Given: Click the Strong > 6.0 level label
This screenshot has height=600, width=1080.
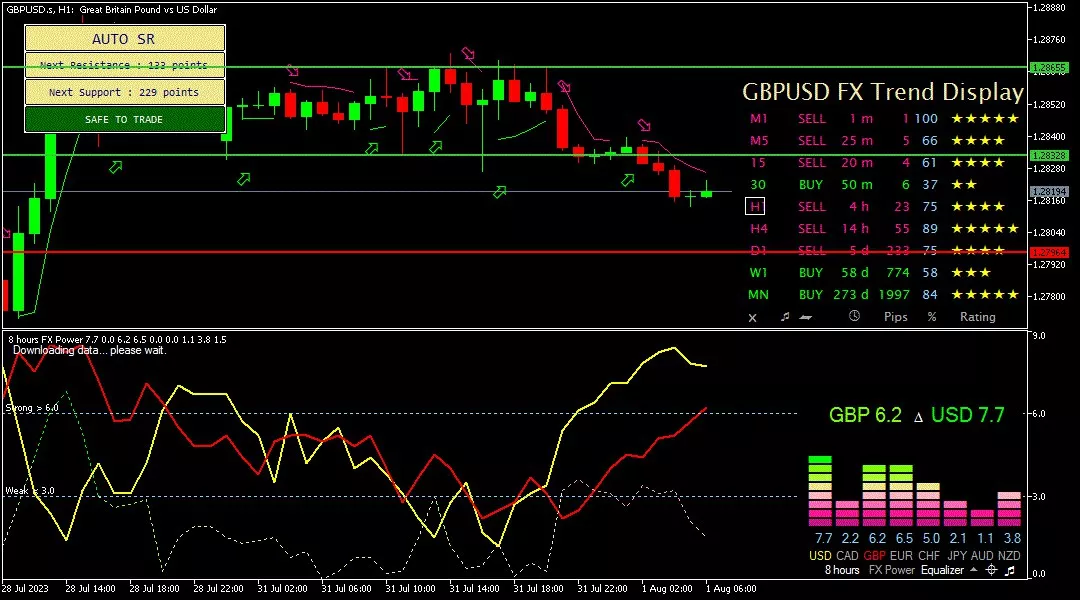Looking at the screenshot, I should click(32, 408).
